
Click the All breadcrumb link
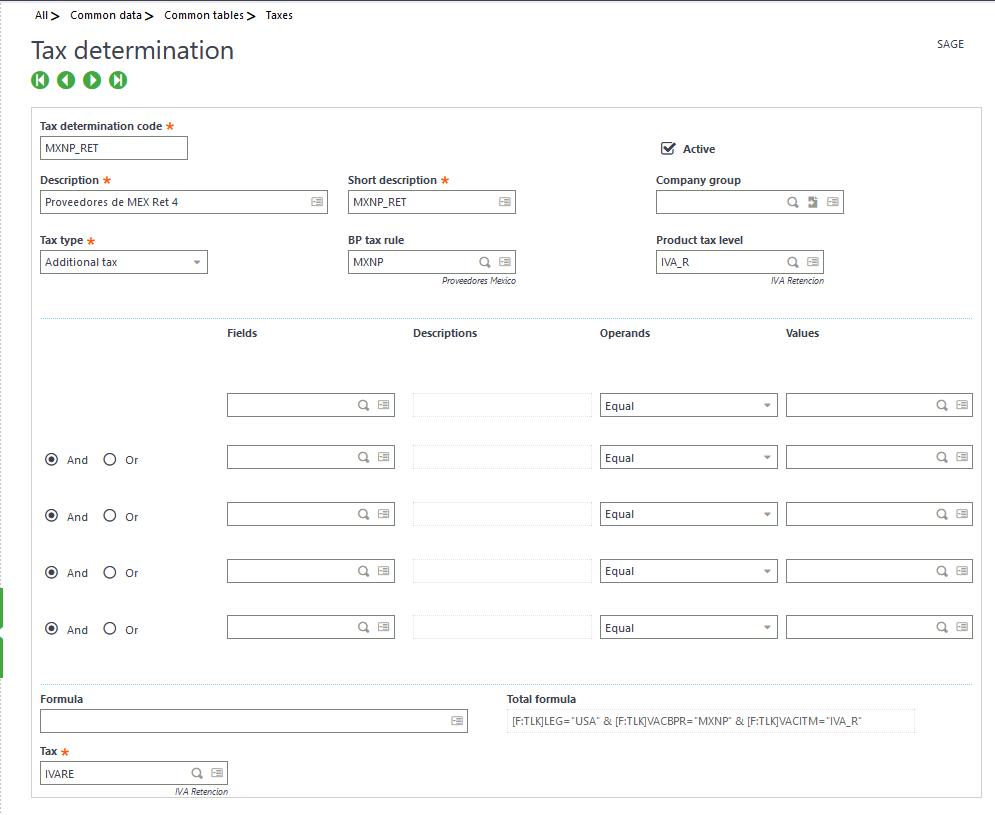[x=39, y=15]
